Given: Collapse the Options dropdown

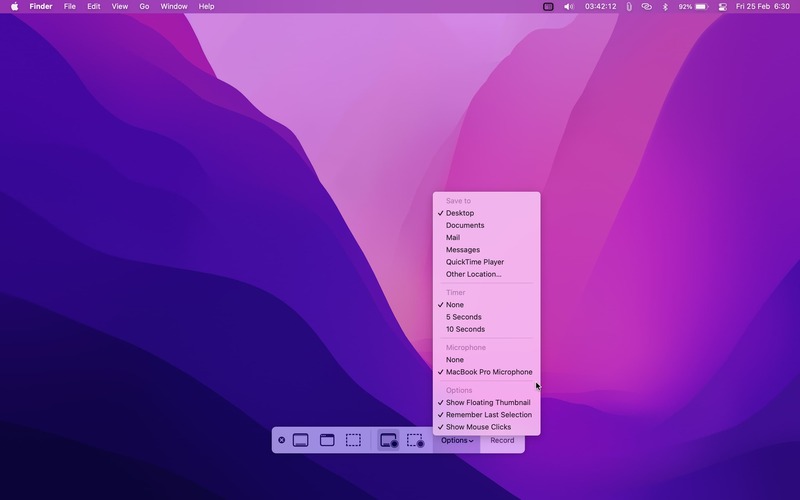Looking at the screenshot, I should pyautogui.click(x=457, y=440).
